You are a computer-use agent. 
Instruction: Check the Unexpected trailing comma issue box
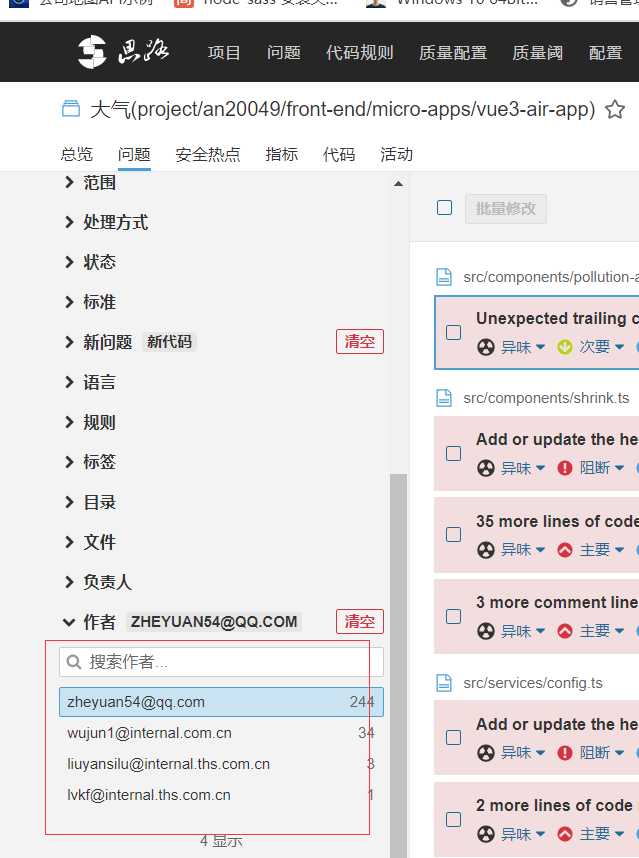[x=454, y=332]
